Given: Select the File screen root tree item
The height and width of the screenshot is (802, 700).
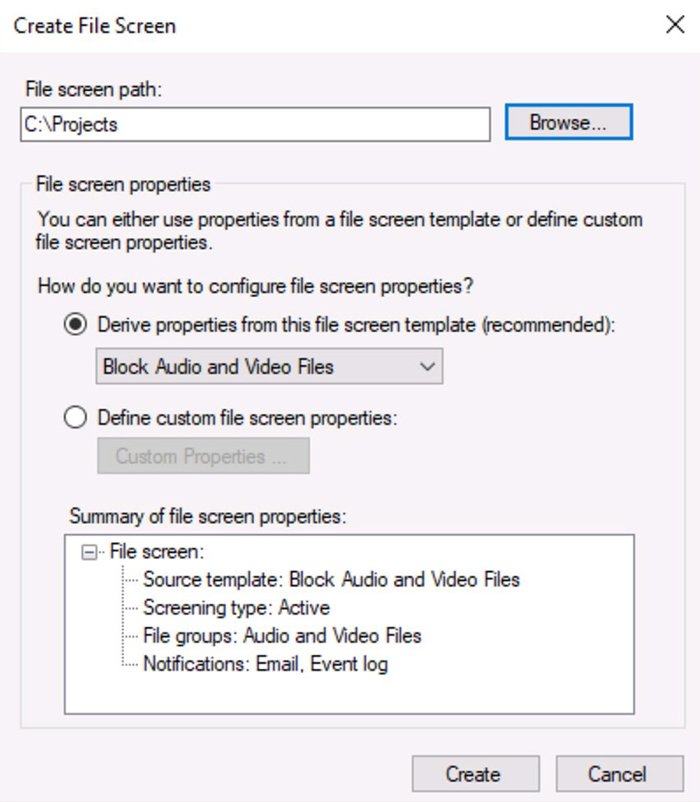Looking at the screenshot, I should pos(157,551).
